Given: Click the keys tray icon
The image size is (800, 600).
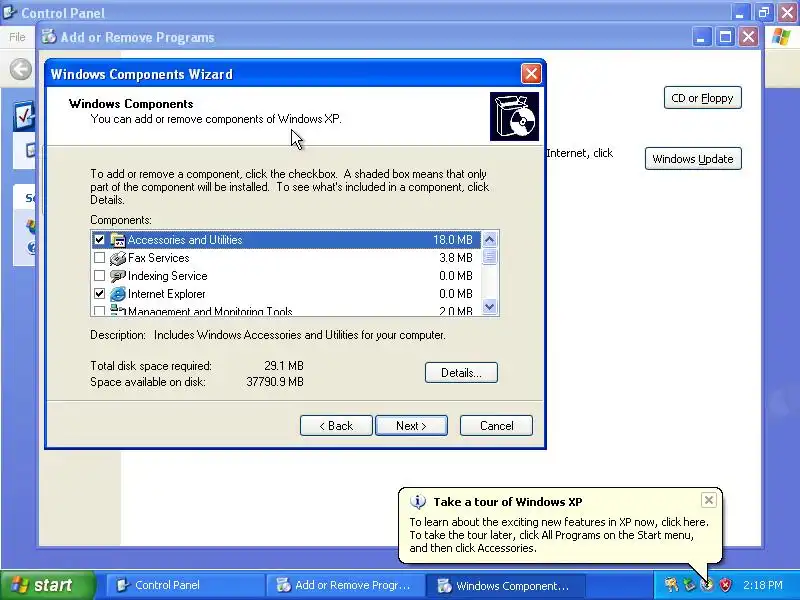Looking at the screenshot, I should 671,585.
